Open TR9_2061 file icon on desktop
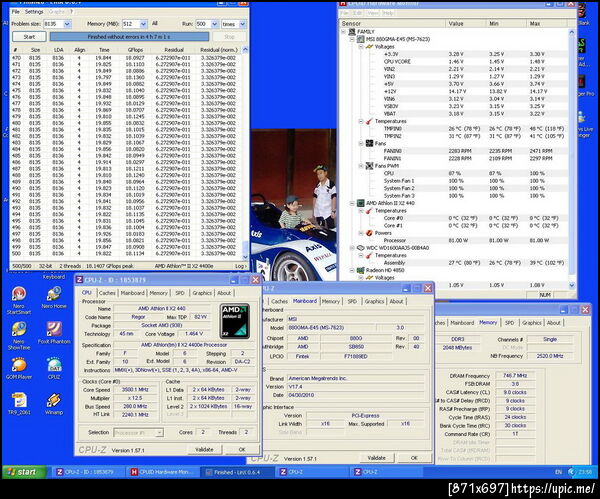This screenshot has width=600, height=499. point(19,400)
